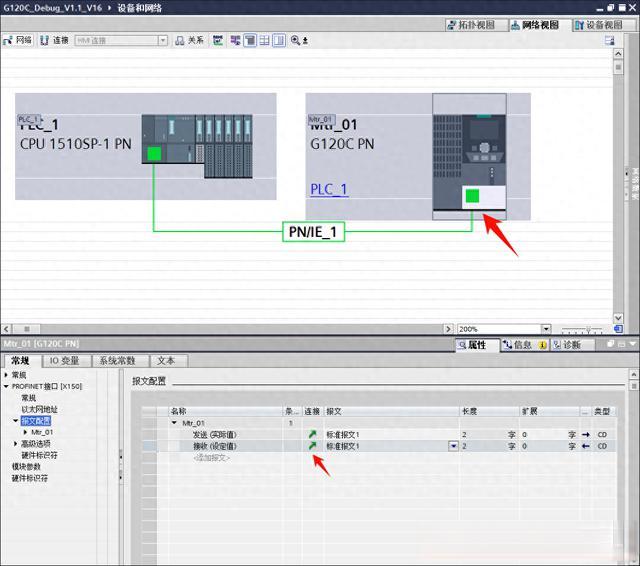The width and height of the screenshot is (640, 566).
Task: Collapse the 报文配置 tree node arrow
Action: pos(16,421)
